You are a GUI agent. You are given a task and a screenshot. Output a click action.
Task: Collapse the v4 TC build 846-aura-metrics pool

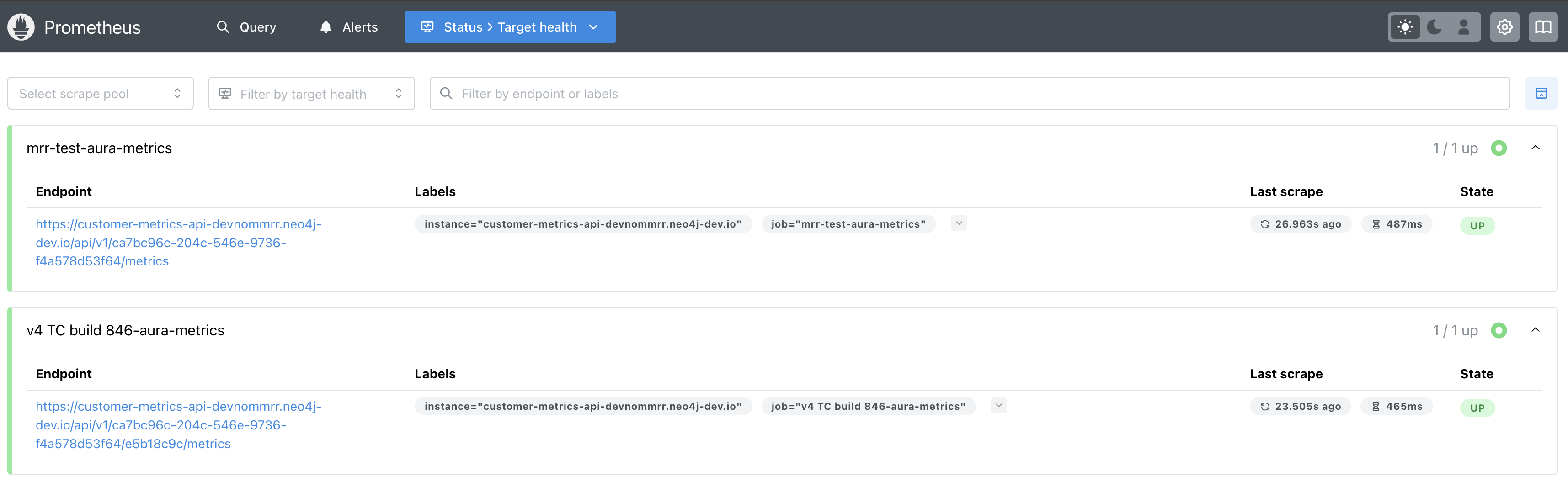[x=1536, y=330]
